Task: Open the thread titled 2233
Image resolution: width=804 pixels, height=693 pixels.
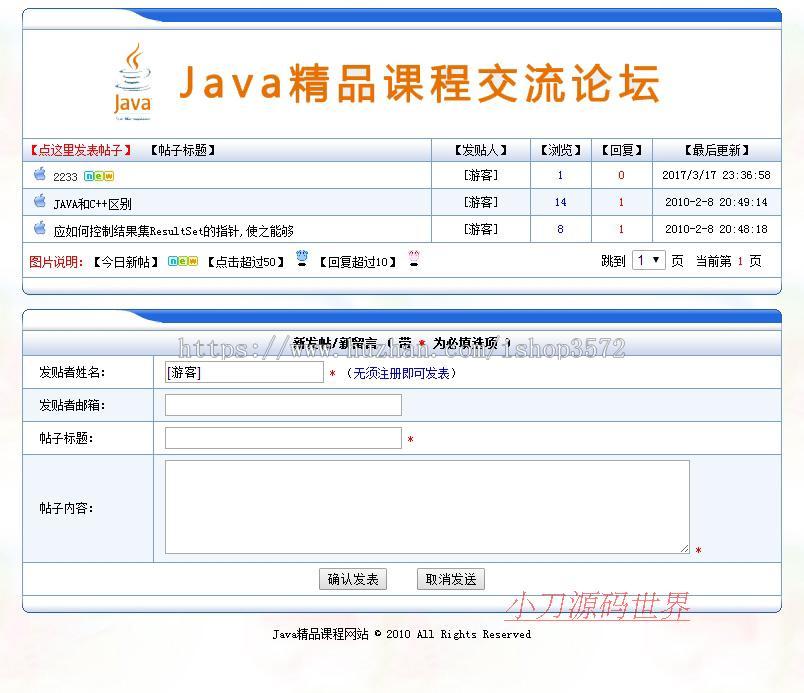Action: [x=65, y=176]
